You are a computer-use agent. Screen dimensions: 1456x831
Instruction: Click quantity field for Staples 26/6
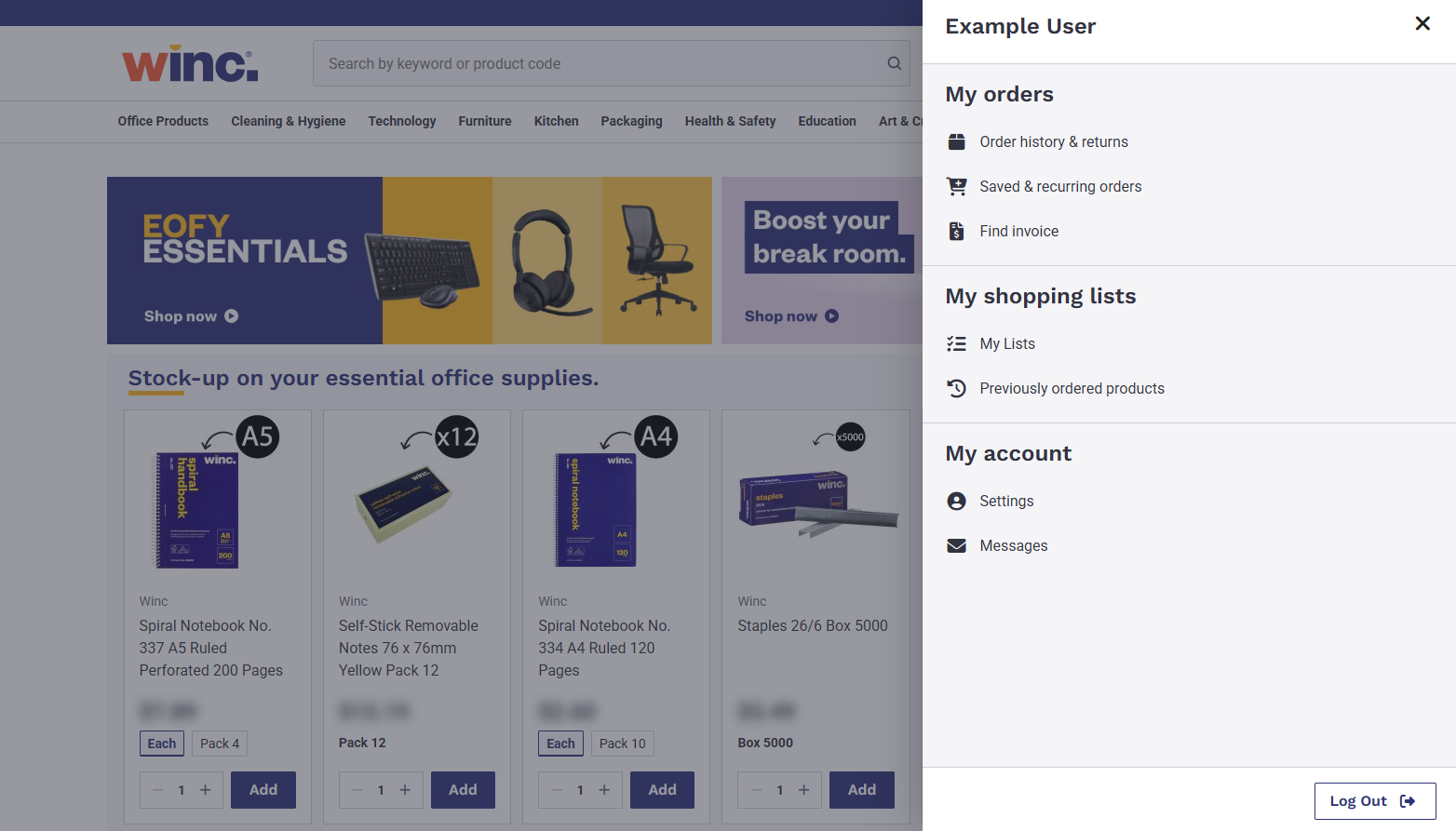(779, 790)
